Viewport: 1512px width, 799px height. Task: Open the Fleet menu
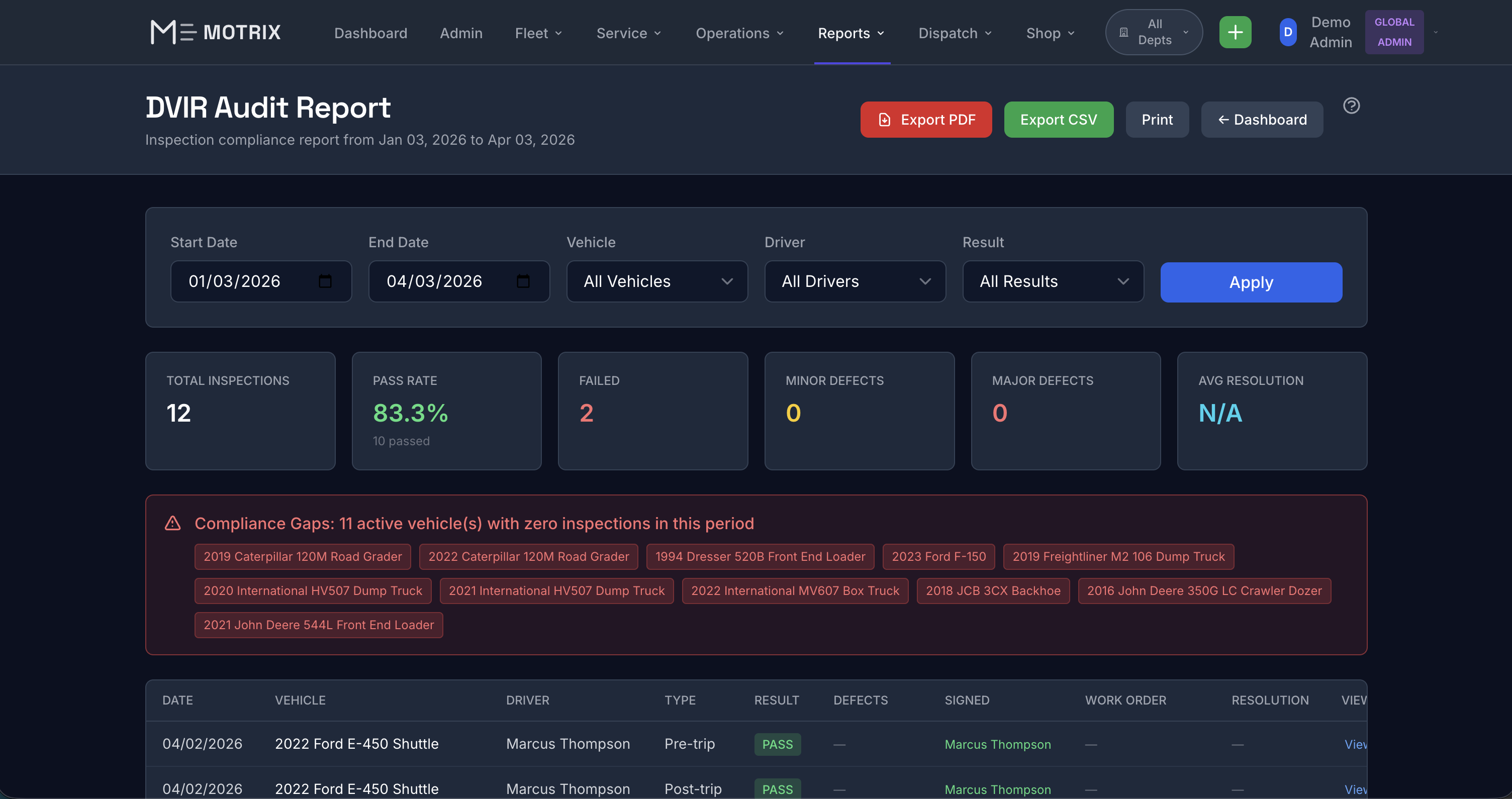tap(538, 34)
